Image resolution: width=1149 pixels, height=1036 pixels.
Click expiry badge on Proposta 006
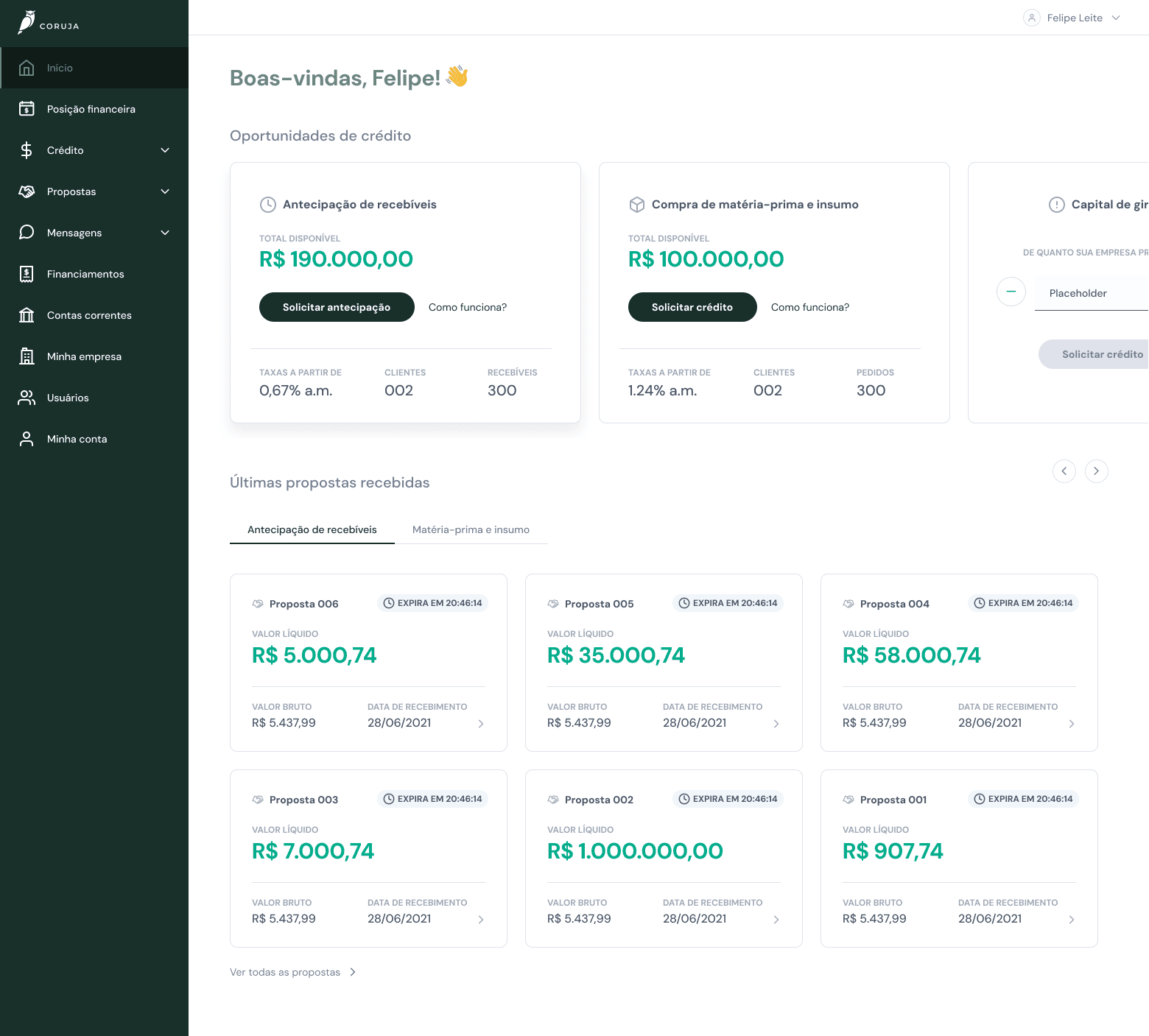pyautogui.click(x=432, y=603)
